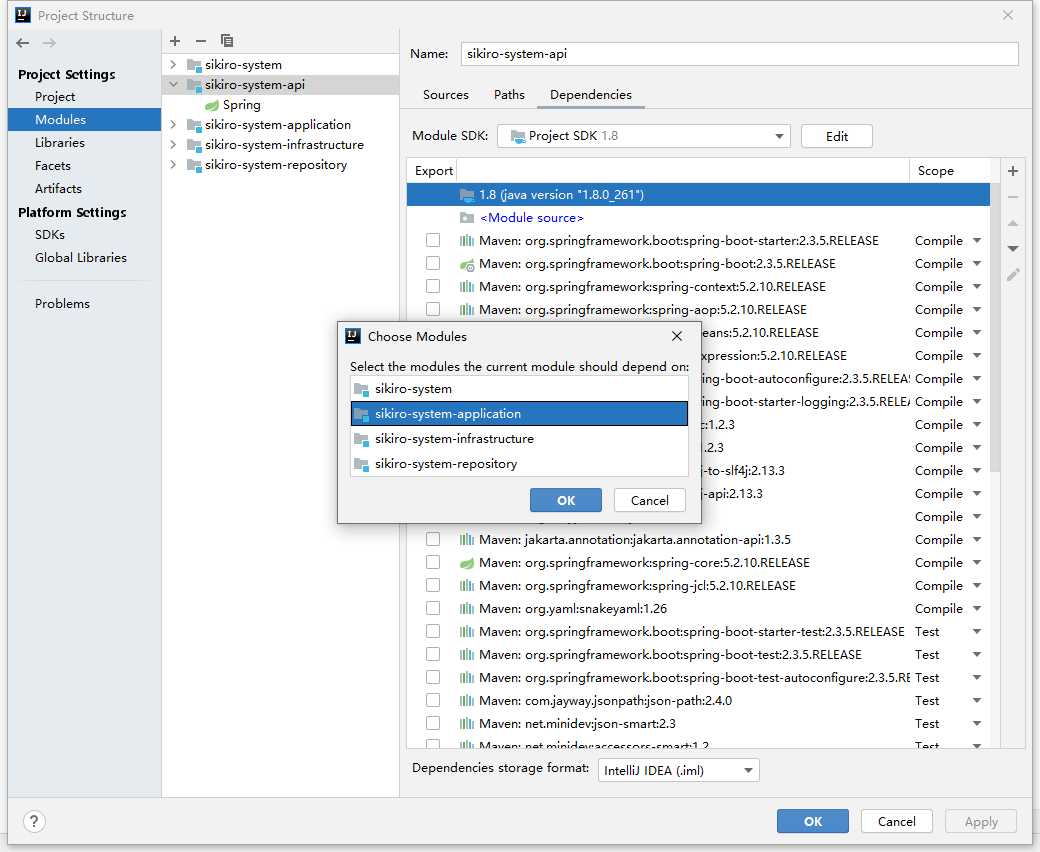Screen dimensions: 1040x852
Task: Click the snakeyaml library icon
Action: tap(467, 609)
